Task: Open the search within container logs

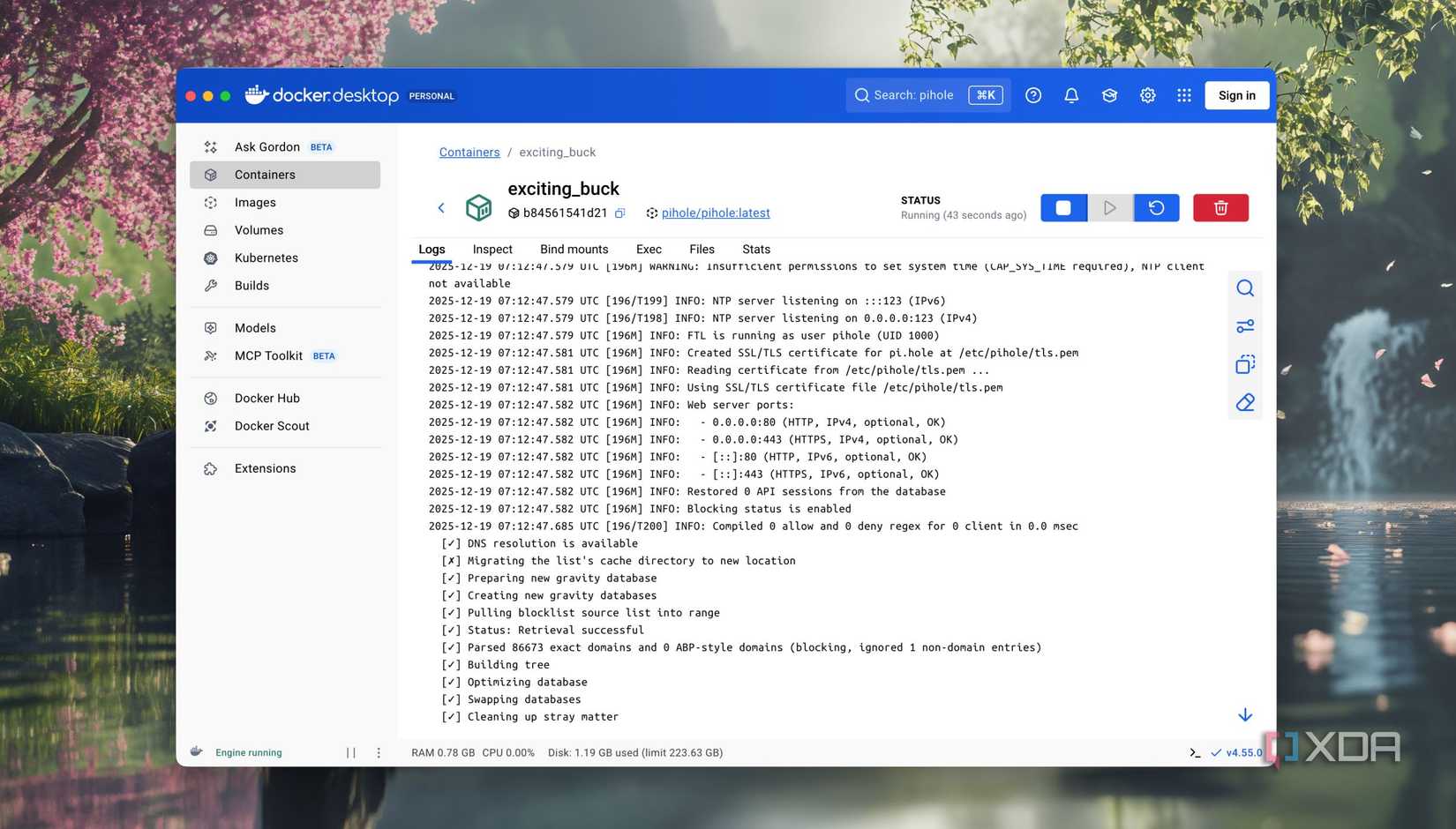Action: (1245, 288)
